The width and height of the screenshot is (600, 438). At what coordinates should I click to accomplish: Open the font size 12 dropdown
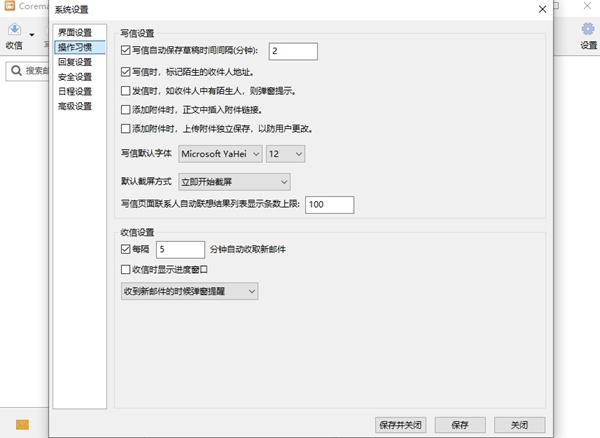285,154
